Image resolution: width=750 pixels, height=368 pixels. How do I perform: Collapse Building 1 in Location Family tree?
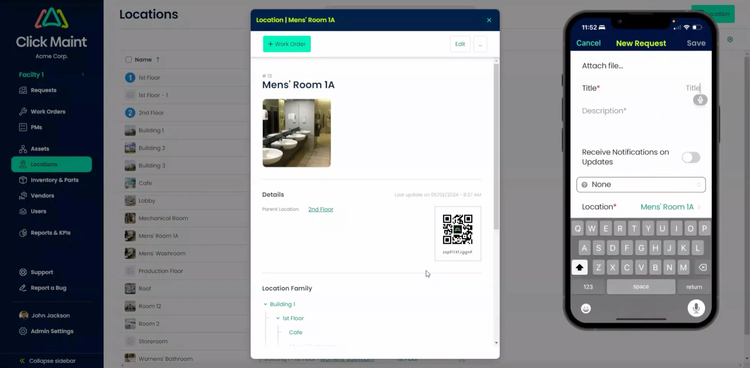(265, 304)
